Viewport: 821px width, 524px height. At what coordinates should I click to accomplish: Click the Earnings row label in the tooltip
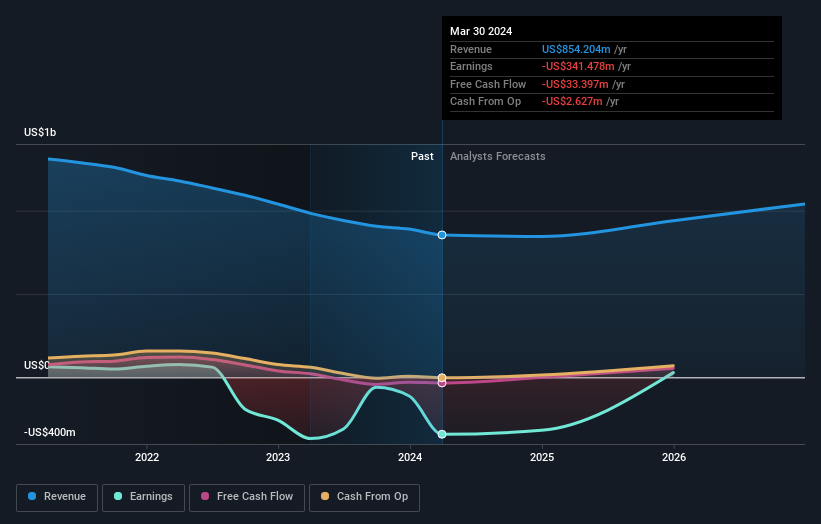[471, 66]
